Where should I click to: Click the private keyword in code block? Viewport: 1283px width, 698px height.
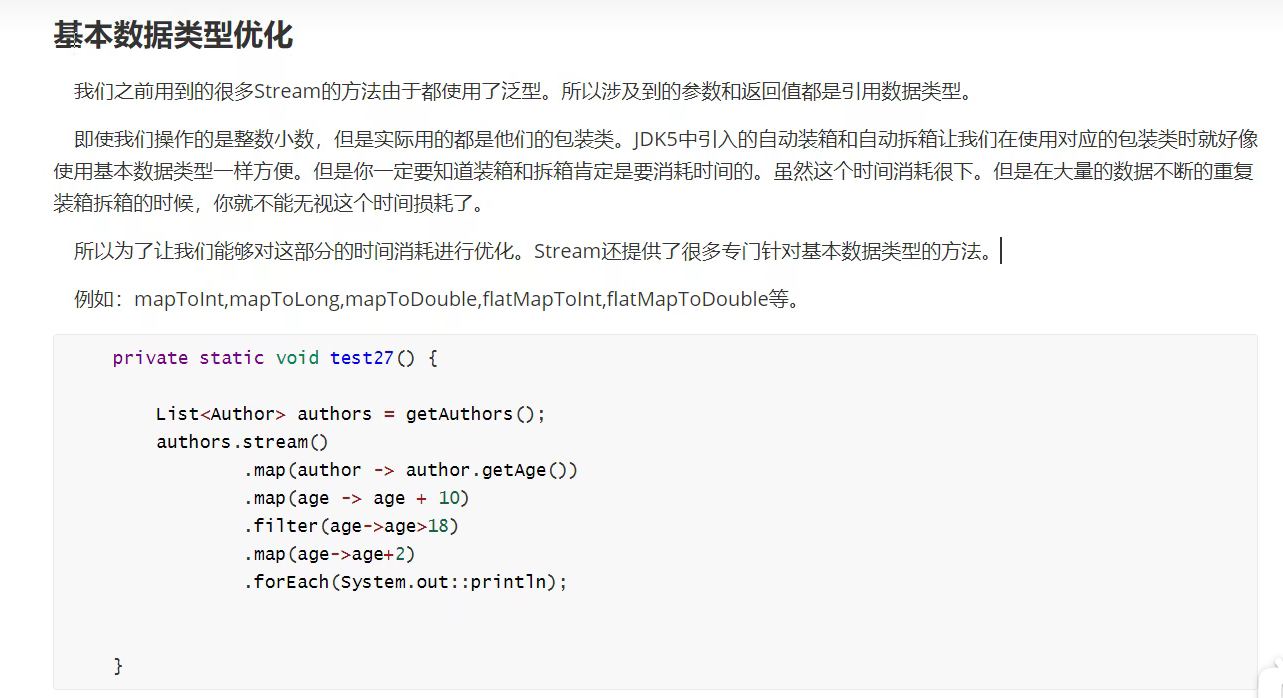click(150, 358)
